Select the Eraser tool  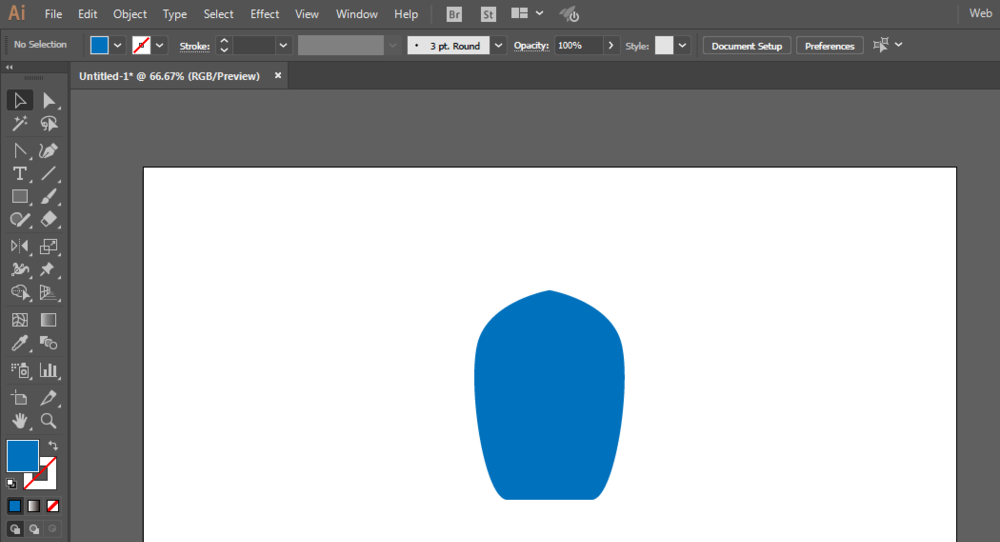[48, 220]
